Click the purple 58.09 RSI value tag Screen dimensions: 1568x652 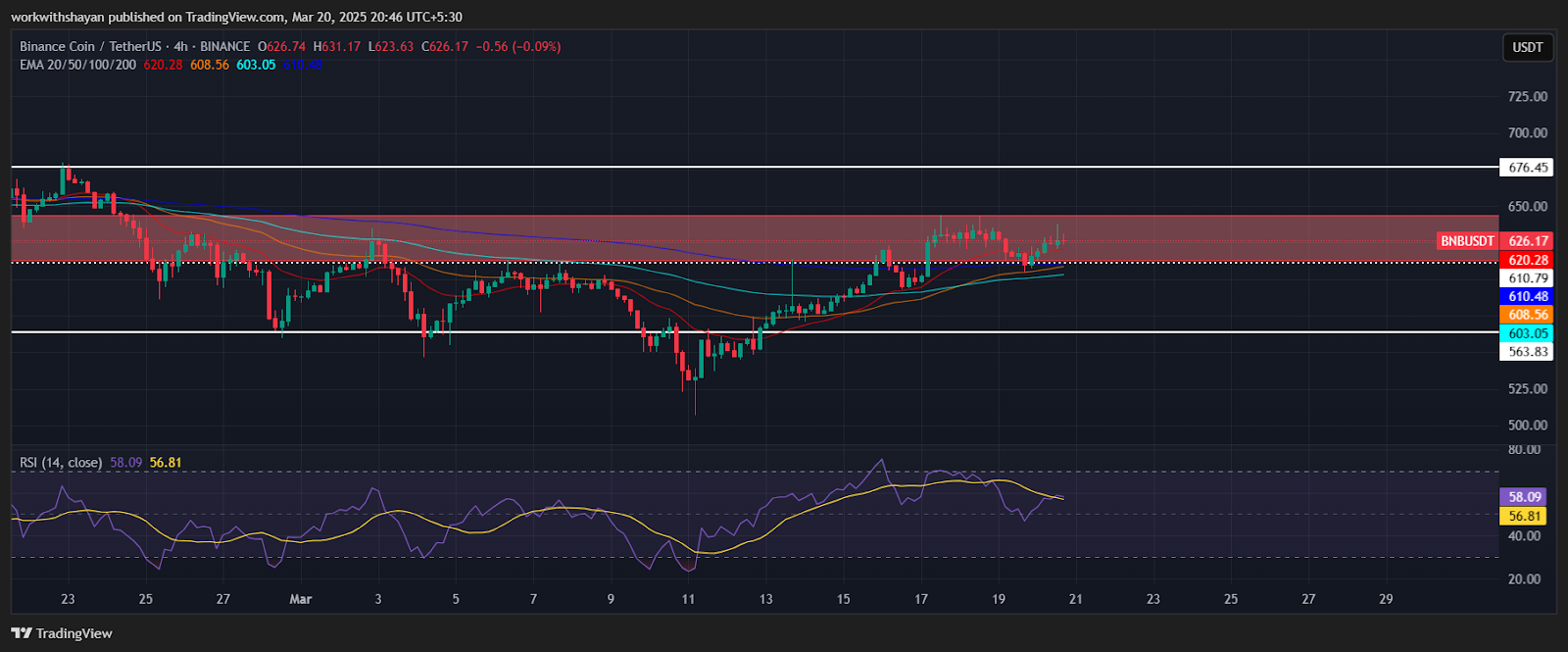(x=1525, y=497)
